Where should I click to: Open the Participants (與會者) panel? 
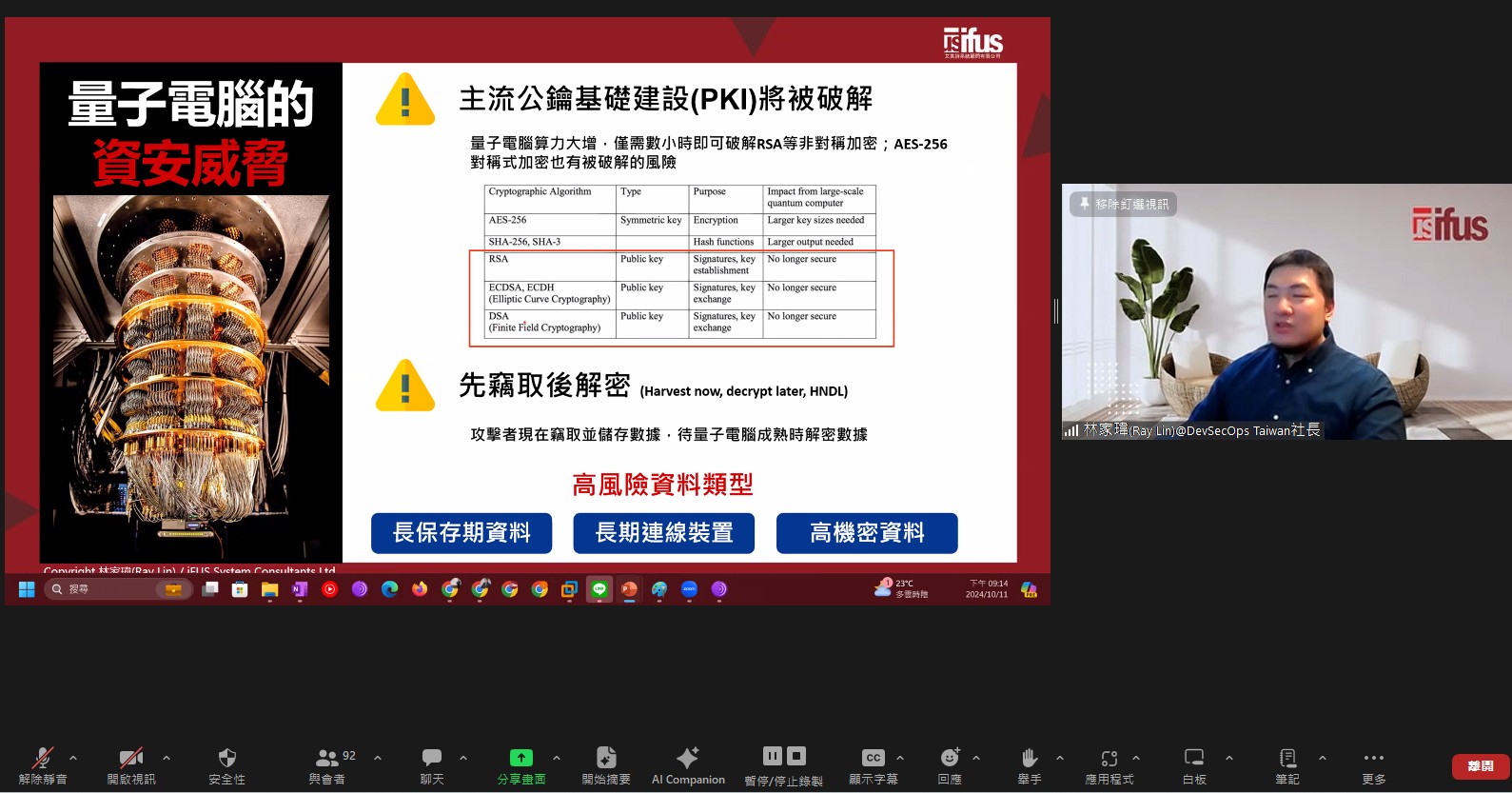click(327, 759)
